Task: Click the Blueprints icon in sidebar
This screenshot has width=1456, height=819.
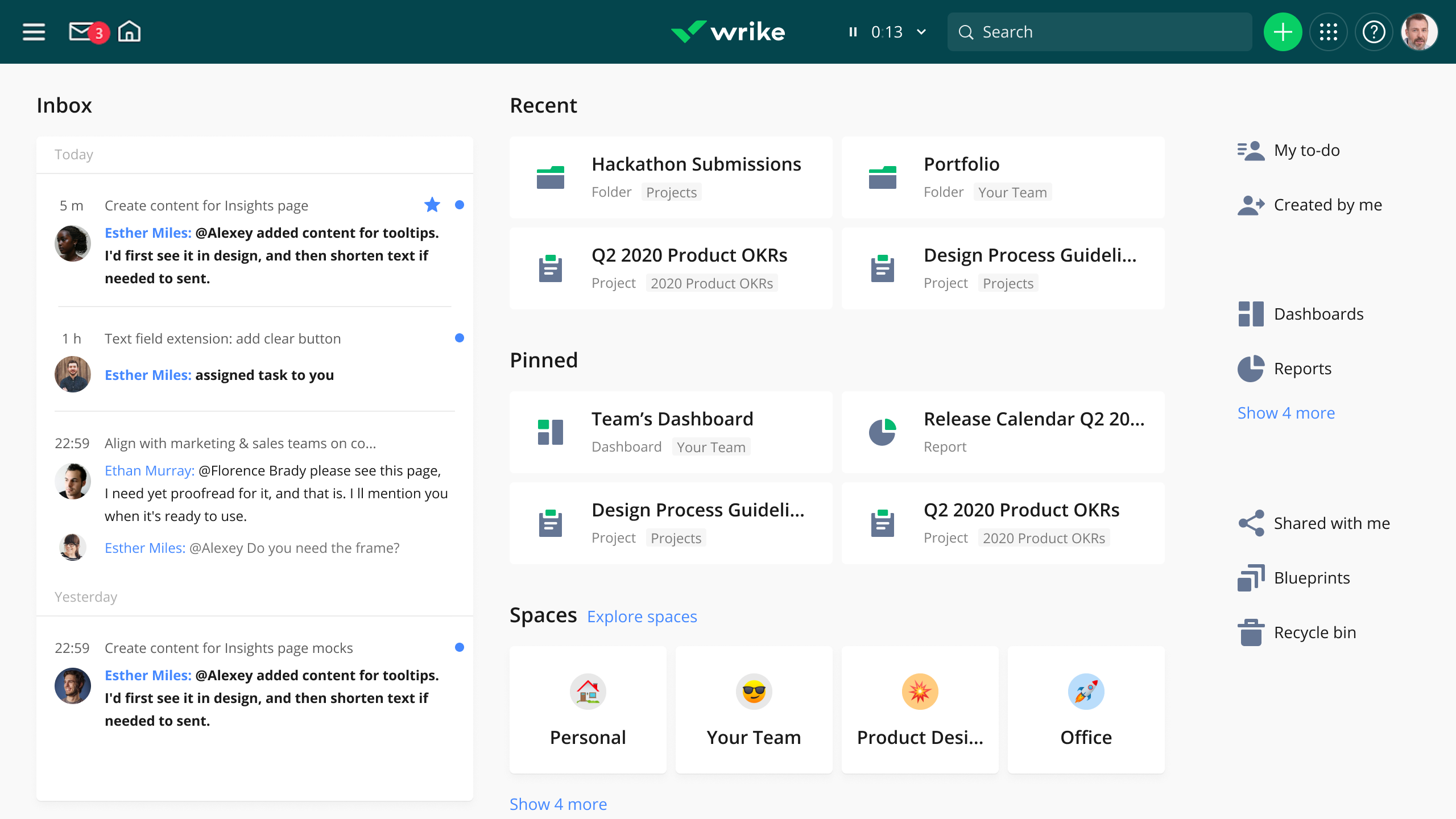Action: click(x=1251, y=577)
